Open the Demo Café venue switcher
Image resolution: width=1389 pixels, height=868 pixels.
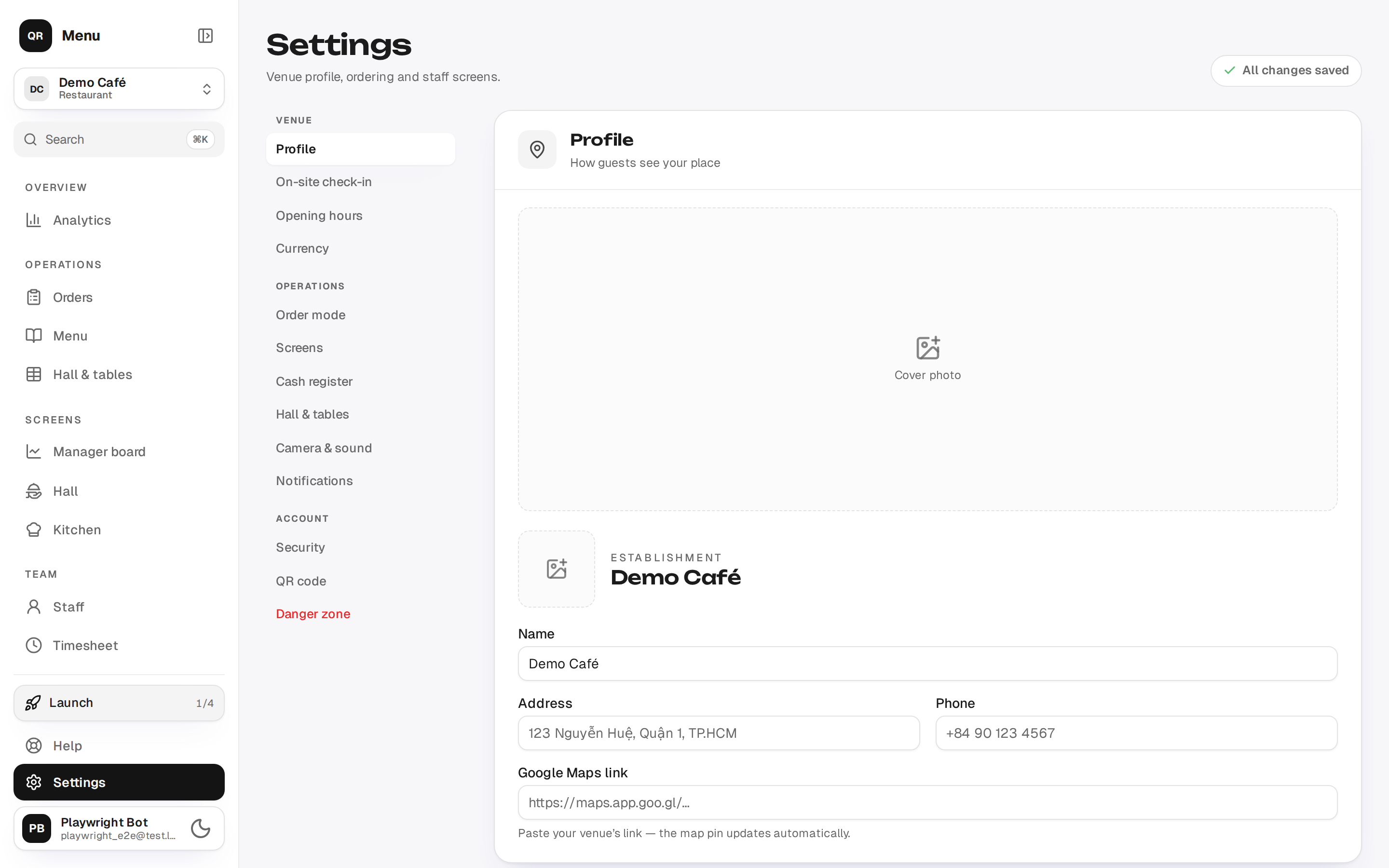tap(119, 89)
